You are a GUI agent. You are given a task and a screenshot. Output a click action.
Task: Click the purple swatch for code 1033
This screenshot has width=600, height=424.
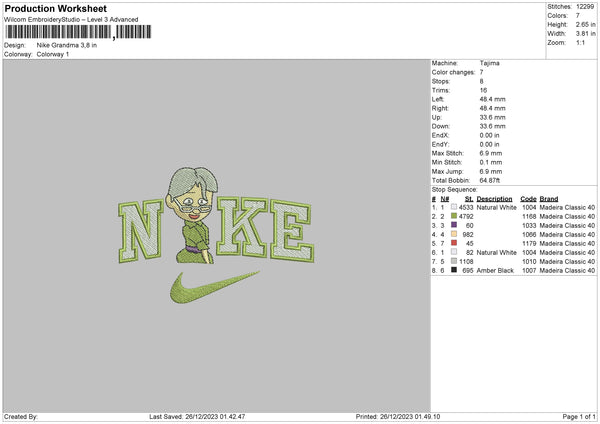pos(454,225)
